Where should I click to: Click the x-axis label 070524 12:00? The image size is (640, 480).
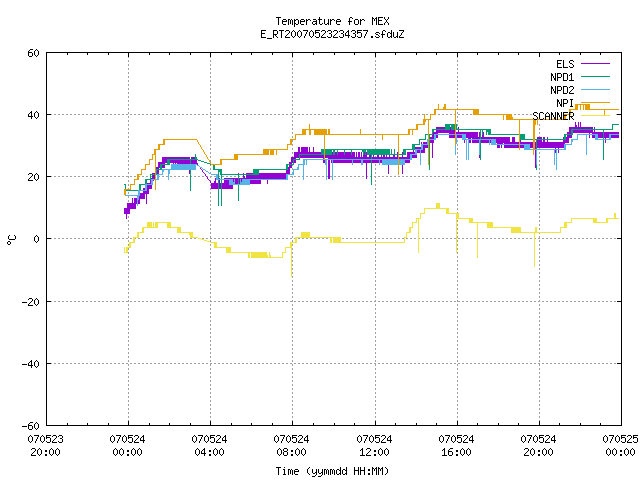(374, 446)
